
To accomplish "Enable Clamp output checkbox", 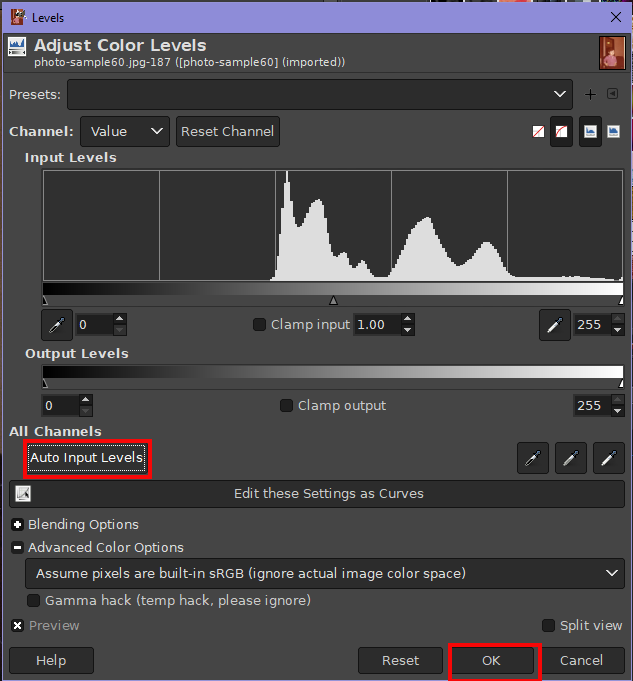I will 286,406.
